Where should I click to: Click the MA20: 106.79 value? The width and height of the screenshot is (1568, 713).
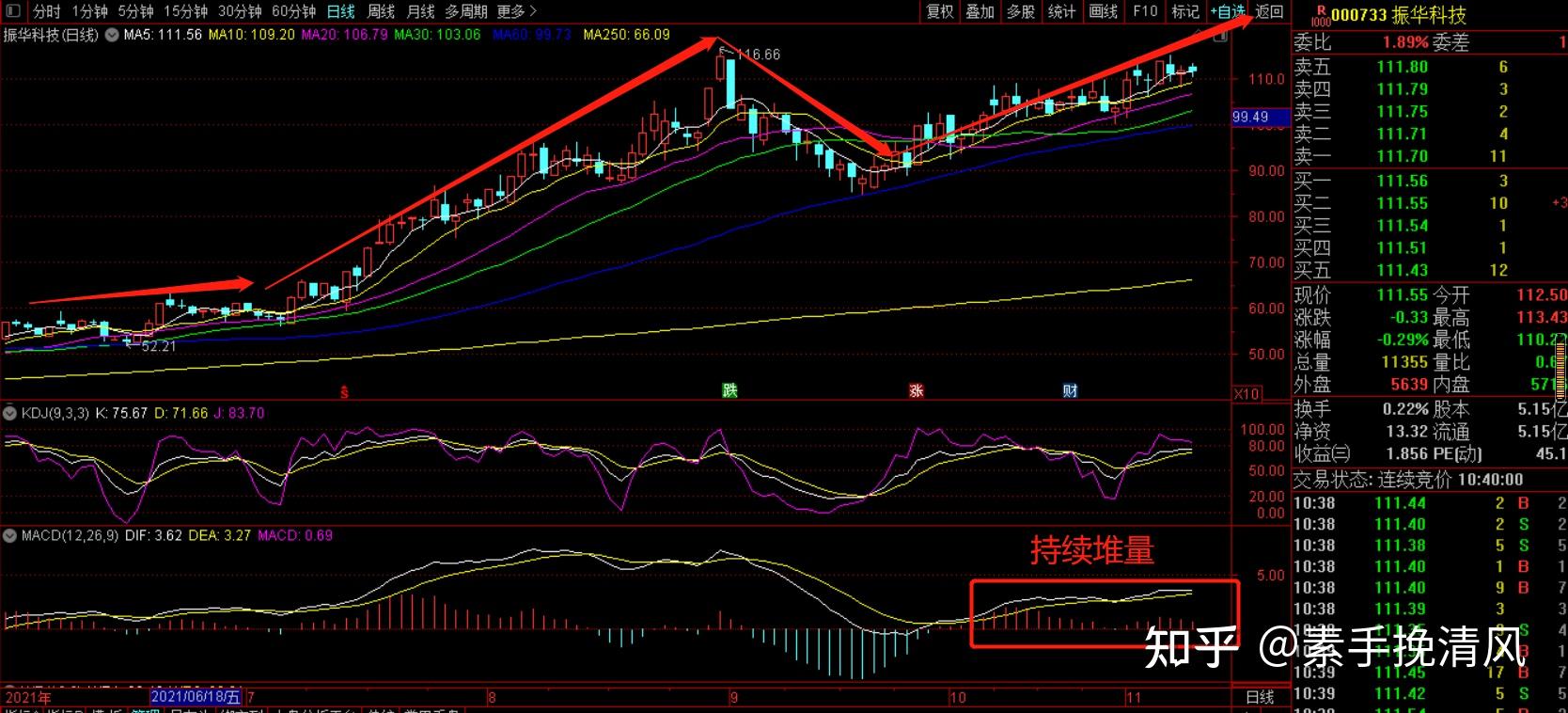point(344,35)
